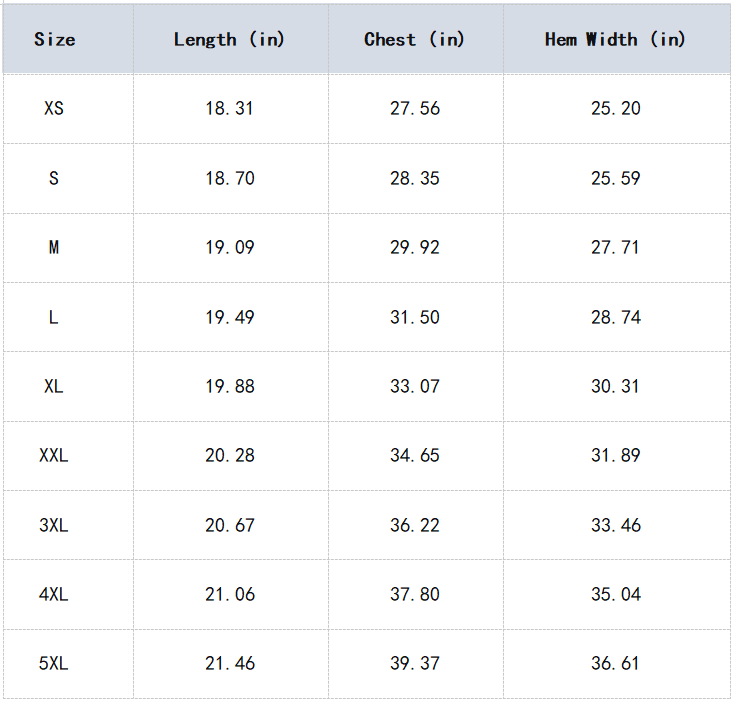732x706 pixels.
Task: Click the 28.74 hem width value
Action: coord(616,317)
